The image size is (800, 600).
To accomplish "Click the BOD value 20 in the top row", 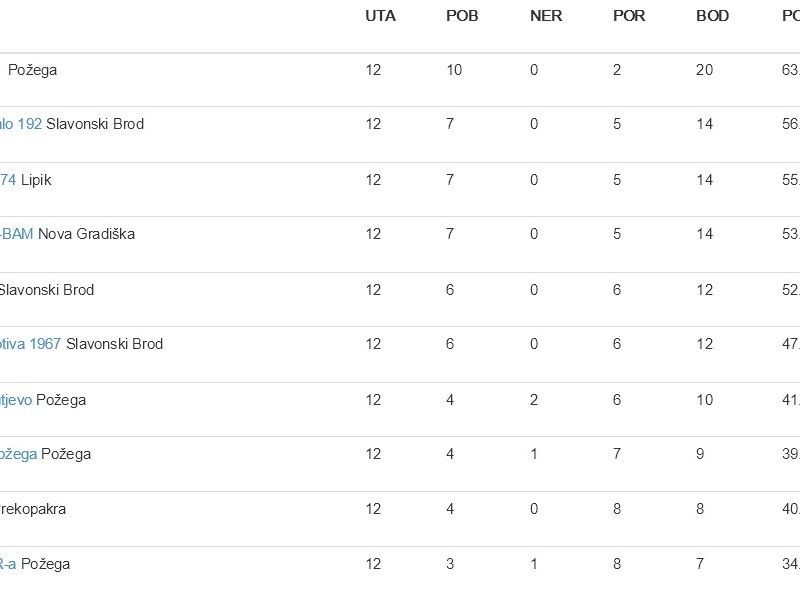I will point(705,70).
